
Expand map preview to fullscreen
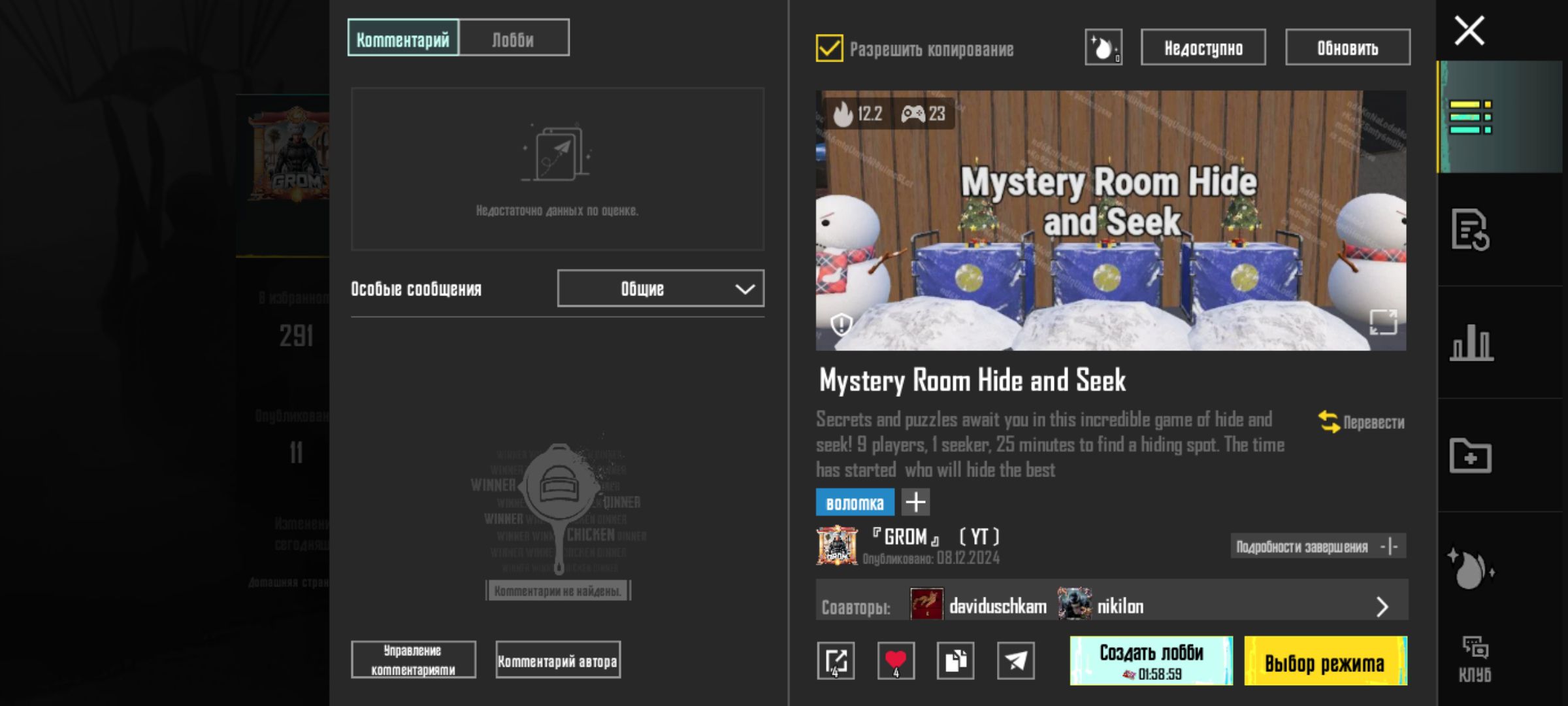1382,322
